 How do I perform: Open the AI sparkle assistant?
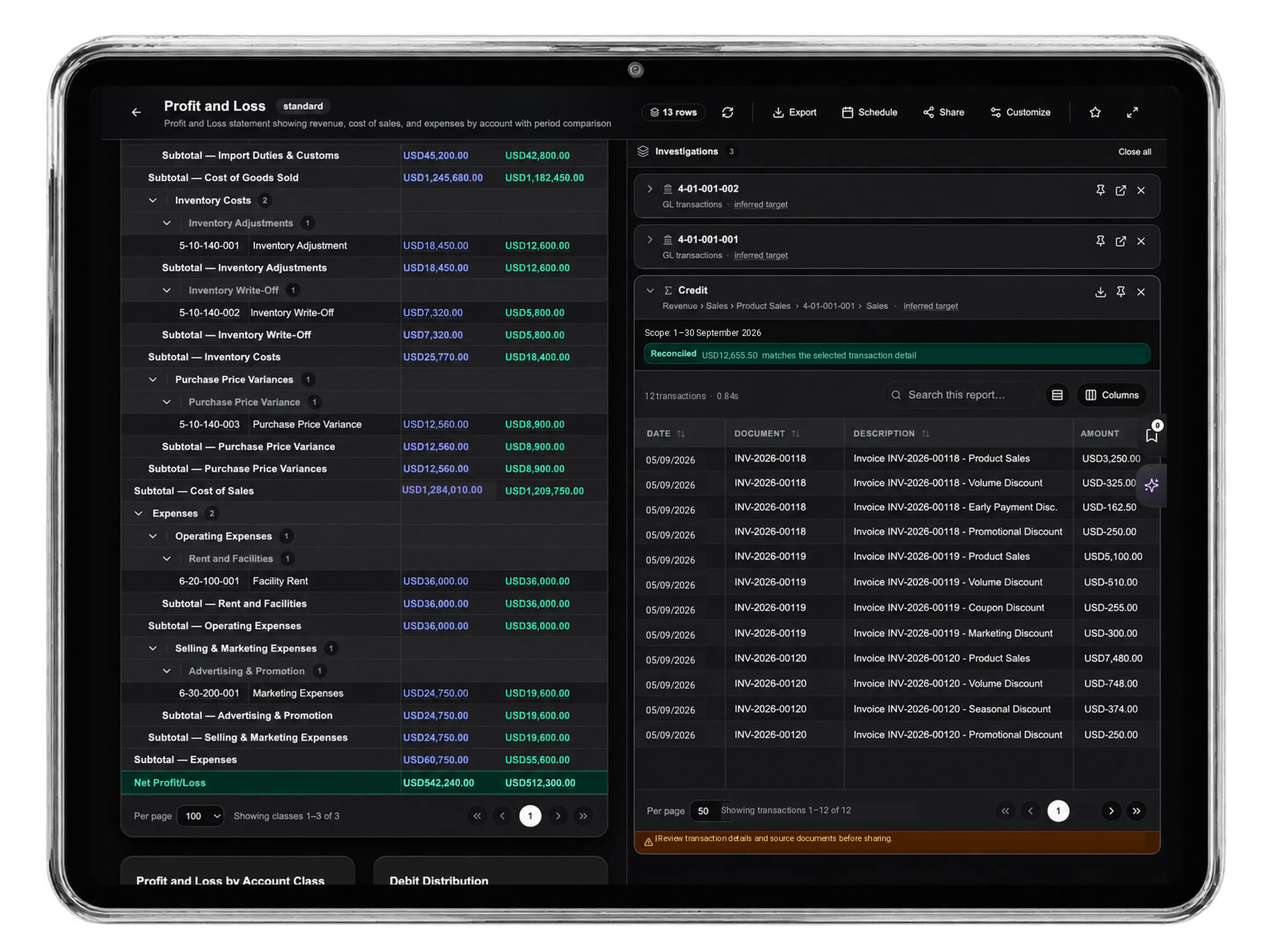(x=1151, y=486)
